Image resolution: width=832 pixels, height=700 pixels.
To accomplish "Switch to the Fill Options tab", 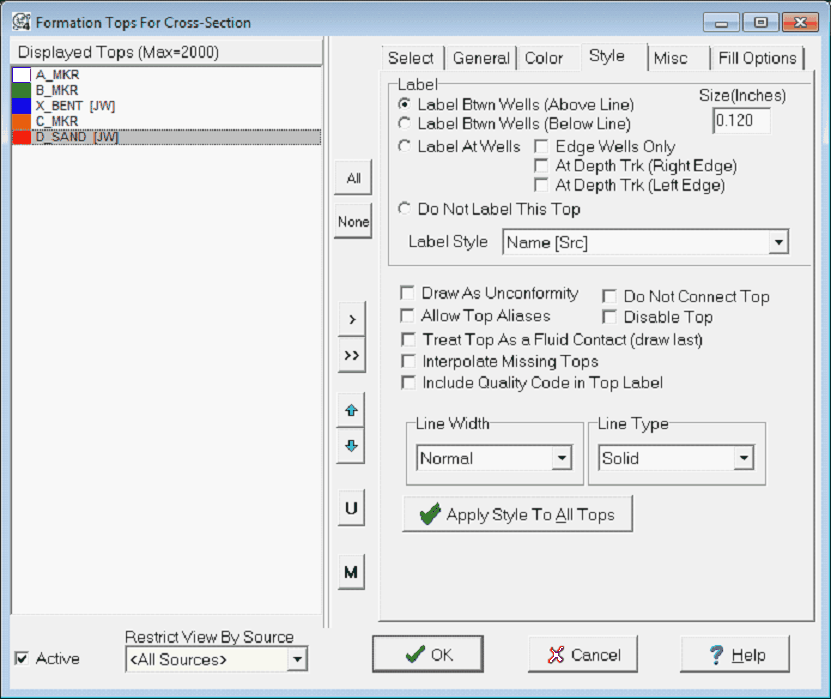I will (758, 58).
